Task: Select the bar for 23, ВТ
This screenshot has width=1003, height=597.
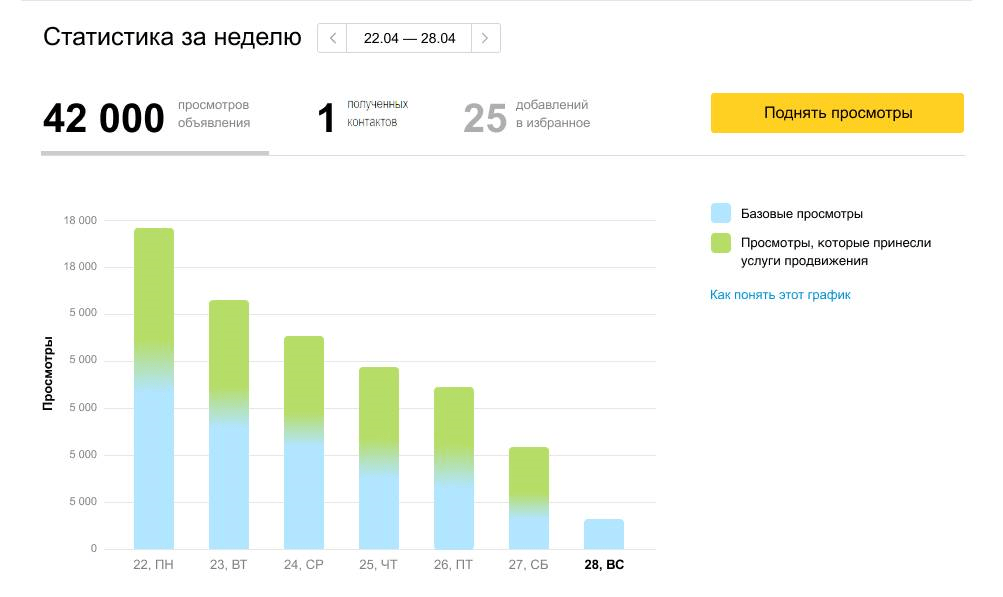Action: point(229,425)
